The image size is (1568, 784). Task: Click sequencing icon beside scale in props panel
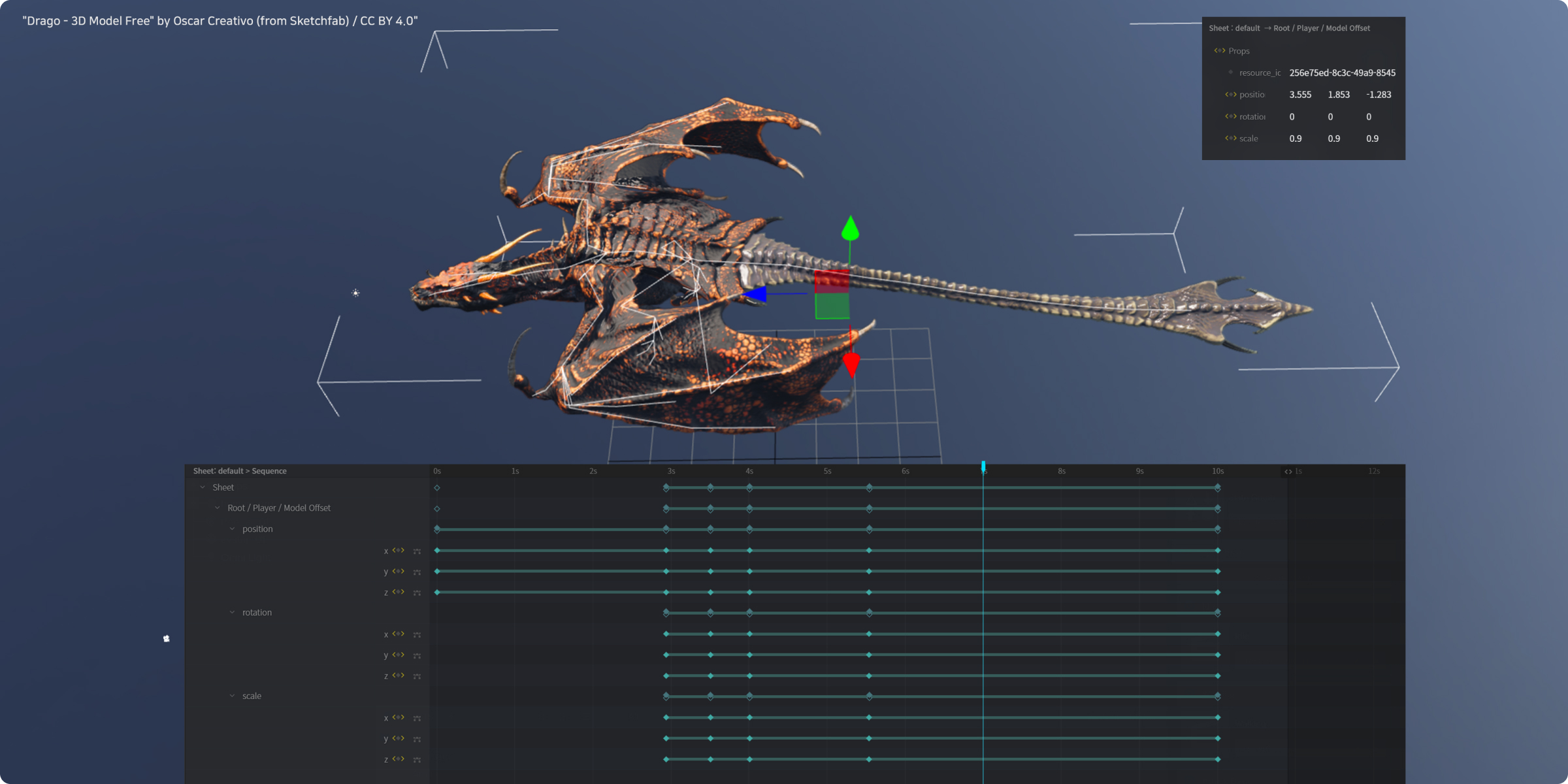1230,138
